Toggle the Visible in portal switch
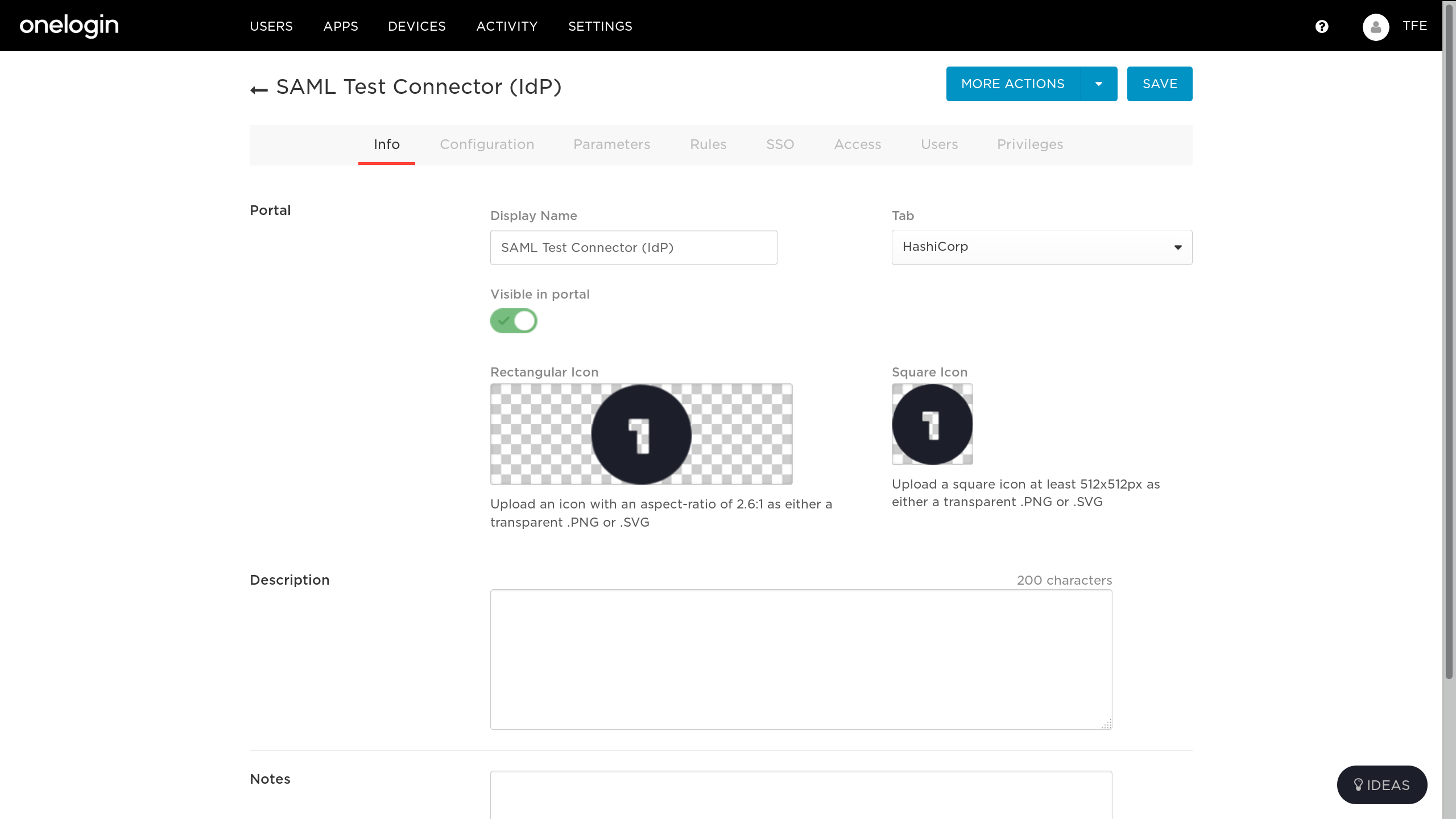 tap(514, 321)
